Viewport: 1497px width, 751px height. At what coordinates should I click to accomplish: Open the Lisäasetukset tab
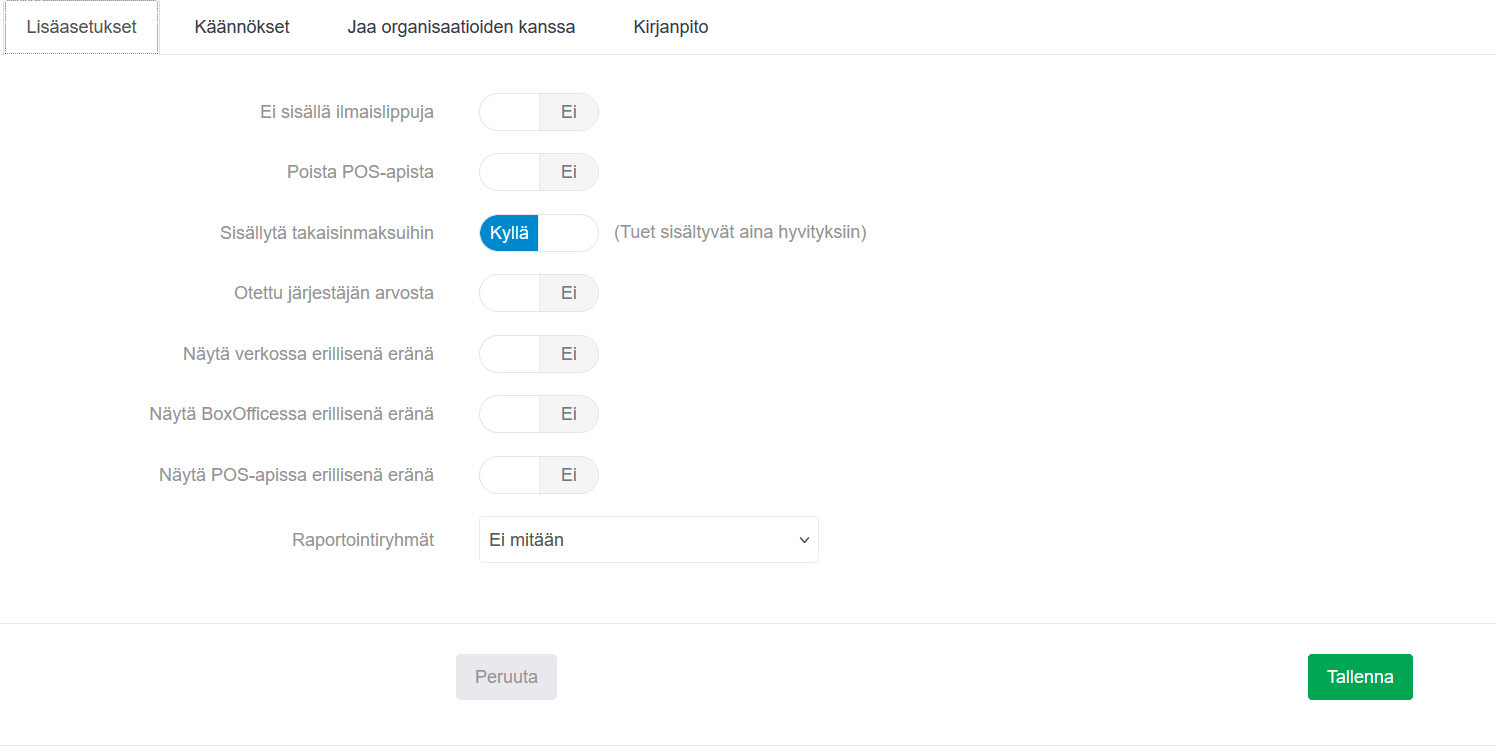[x=82, y=27]
